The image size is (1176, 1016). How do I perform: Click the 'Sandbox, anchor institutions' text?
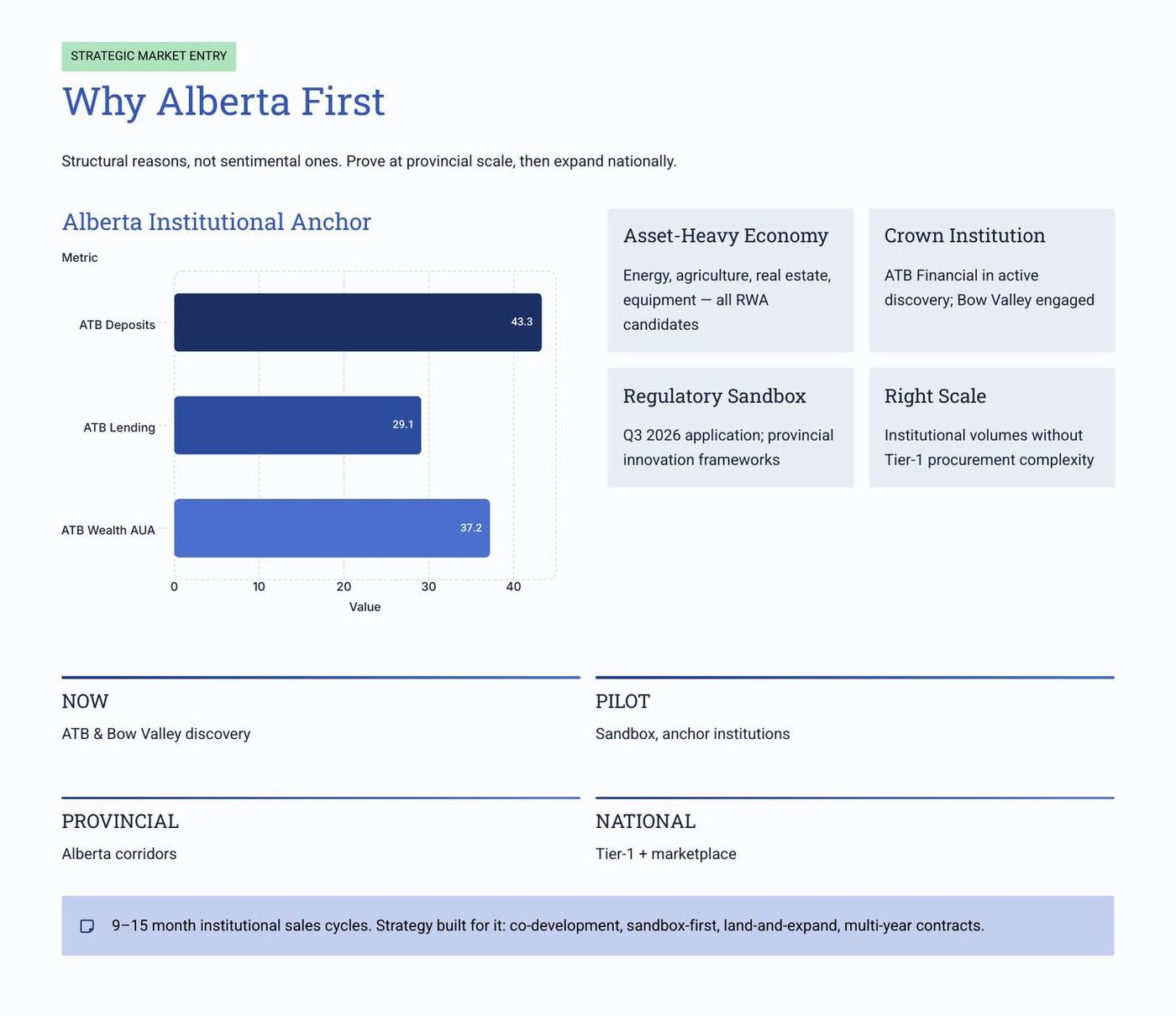coord(693,734)
